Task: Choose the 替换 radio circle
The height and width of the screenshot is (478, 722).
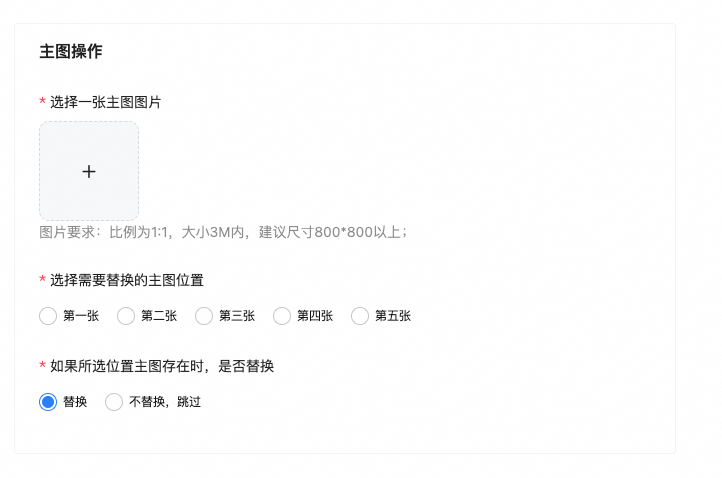Action: coord(48,402)
